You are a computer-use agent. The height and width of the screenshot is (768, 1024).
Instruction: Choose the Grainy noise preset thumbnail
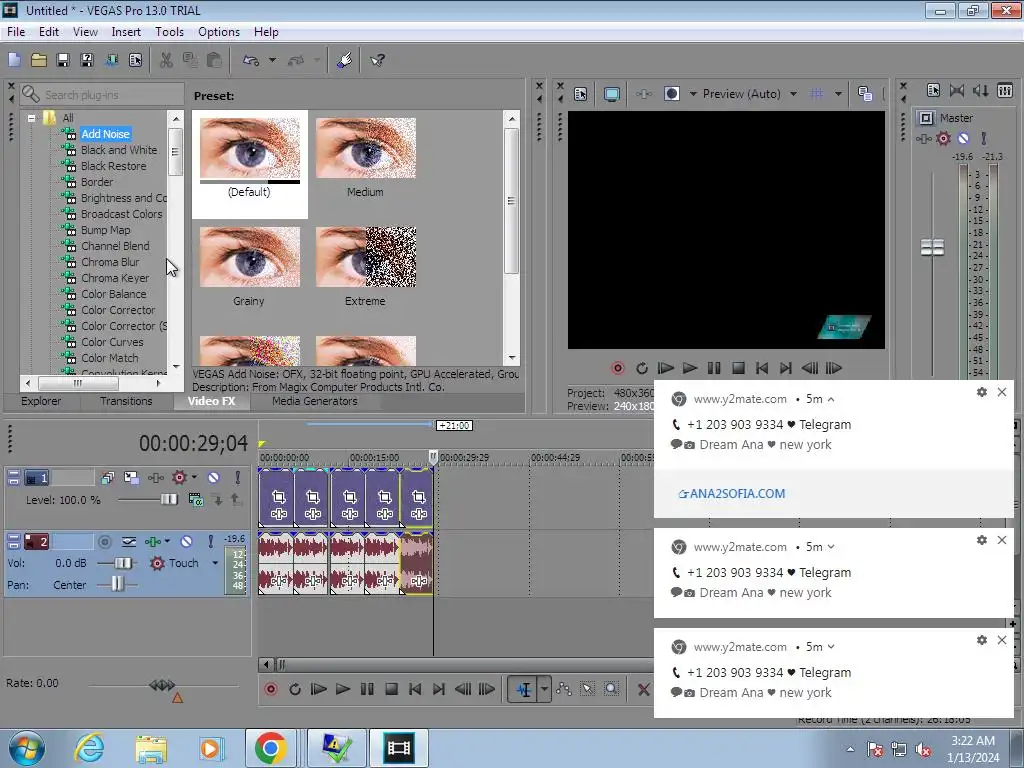(x=250, y=257)
